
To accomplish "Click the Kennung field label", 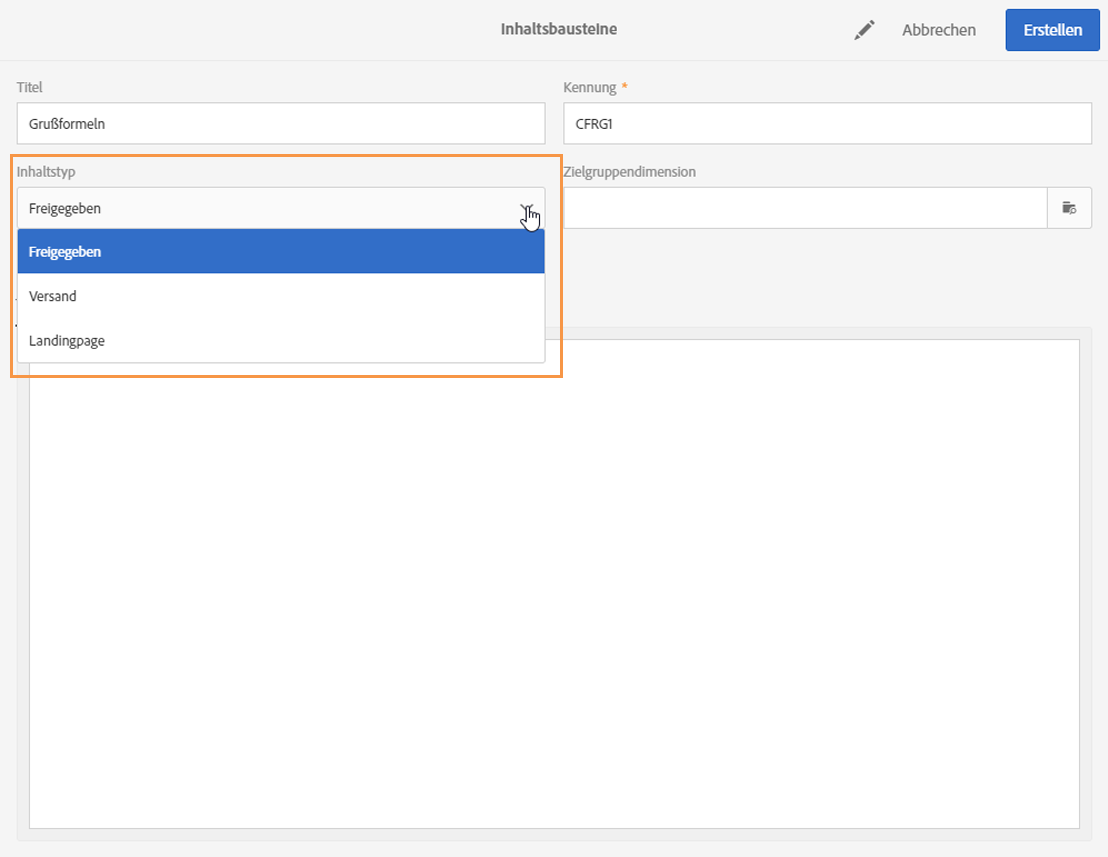I will pyautogui.click(x=589, y=87).
